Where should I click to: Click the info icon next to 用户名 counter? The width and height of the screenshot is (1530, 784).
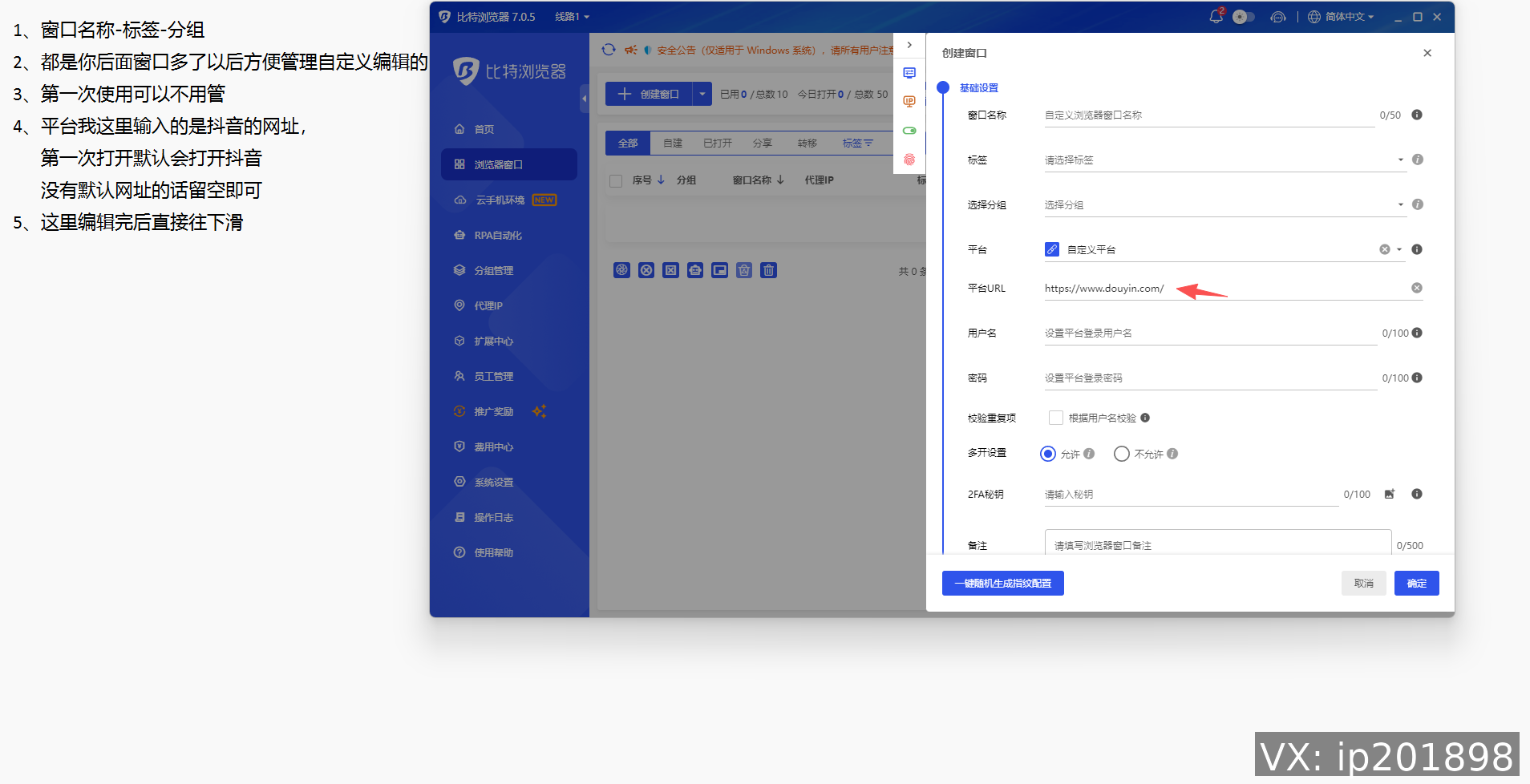1417,333
